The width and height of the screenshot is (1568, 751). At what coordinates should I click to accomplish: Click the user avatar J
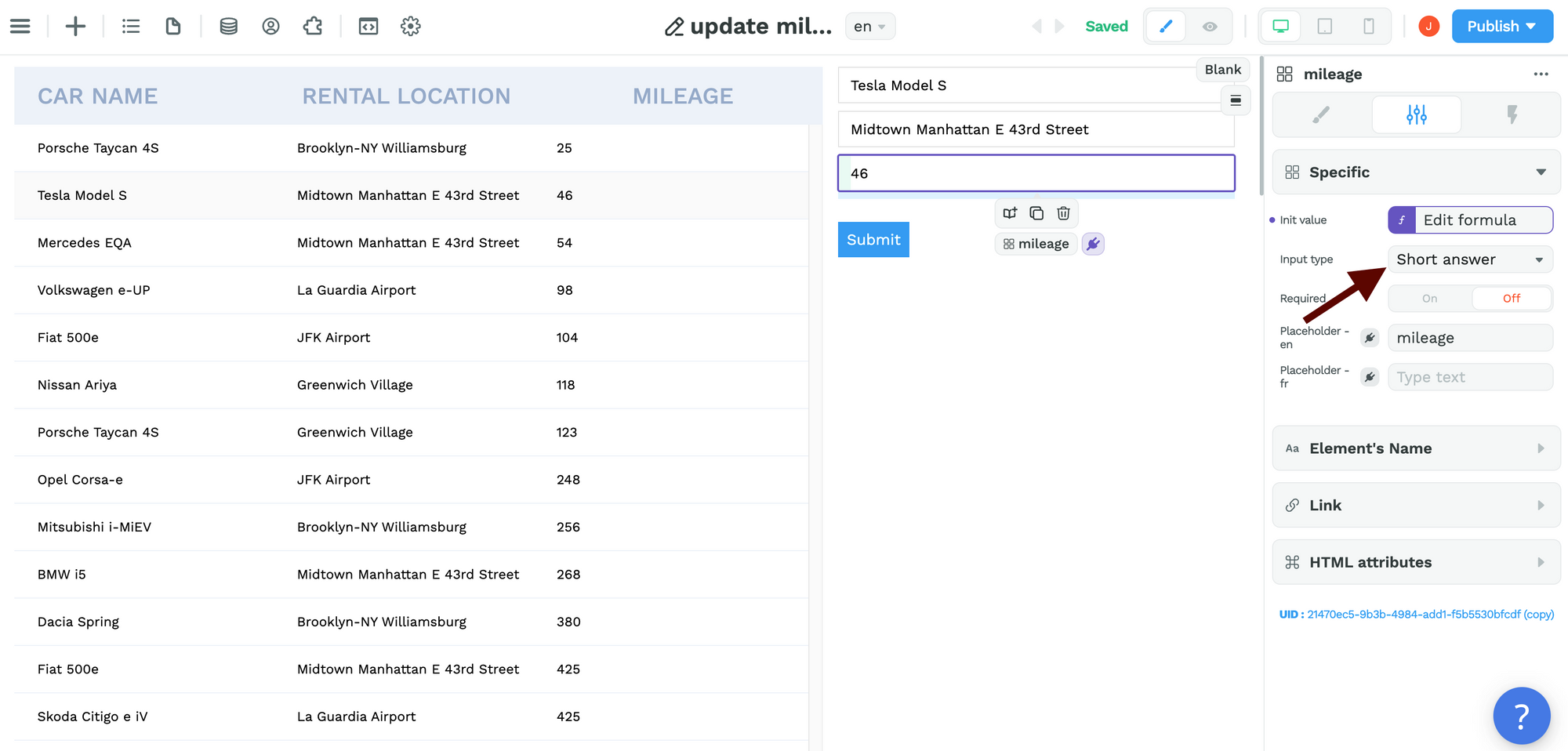[1428, 26]
